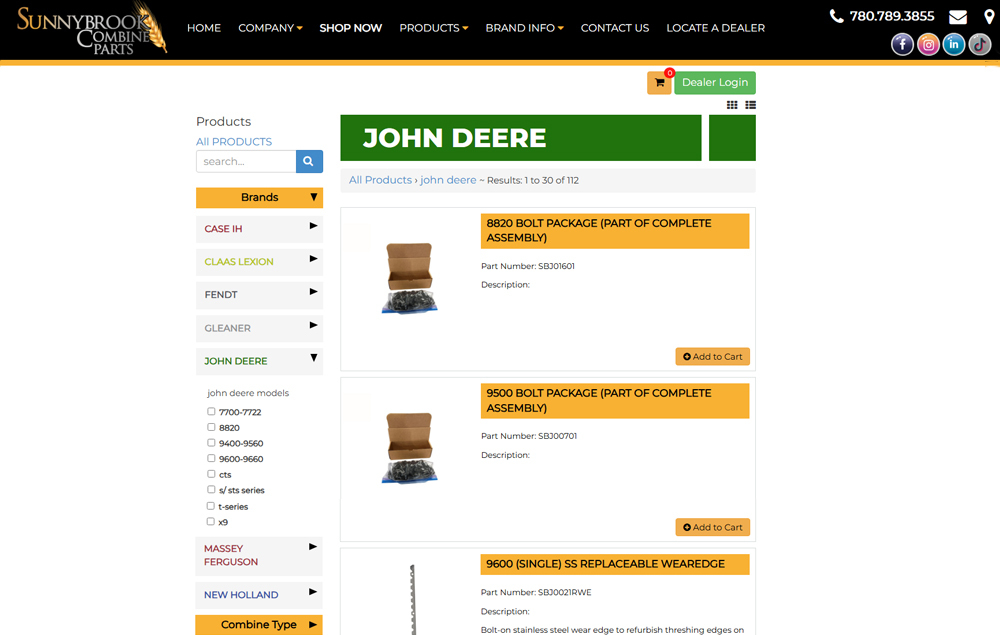The height and width of the screenshot is (635, 1000).
Task: Click the map location pin icon
Action: [989, 17]
